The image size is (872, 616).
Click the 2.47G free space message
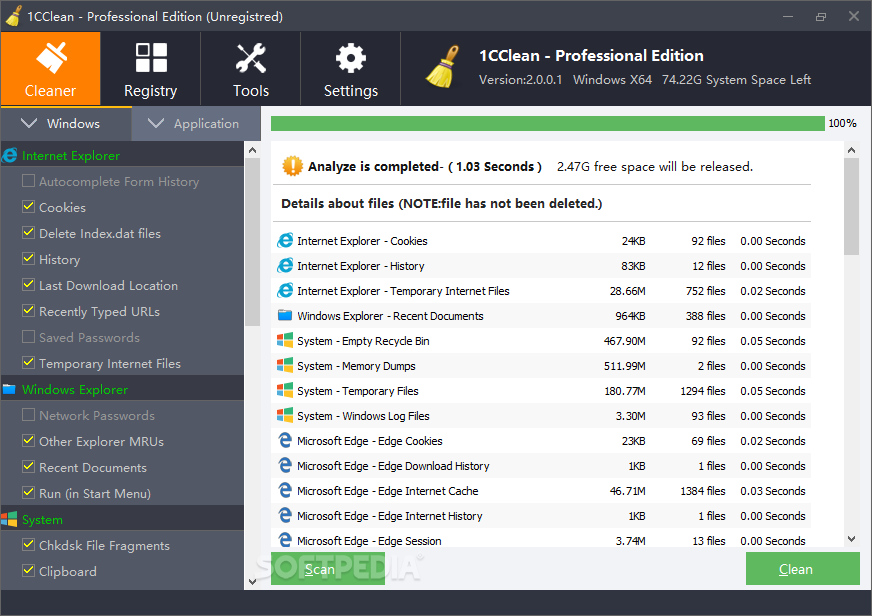(655, 166)
